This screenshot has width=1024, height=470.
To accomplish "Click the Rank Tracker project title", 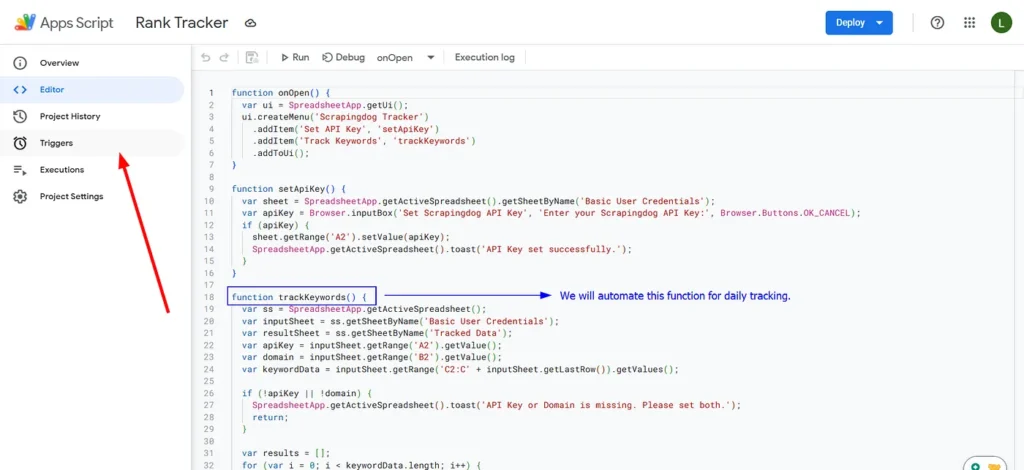I will coord(182,23).
